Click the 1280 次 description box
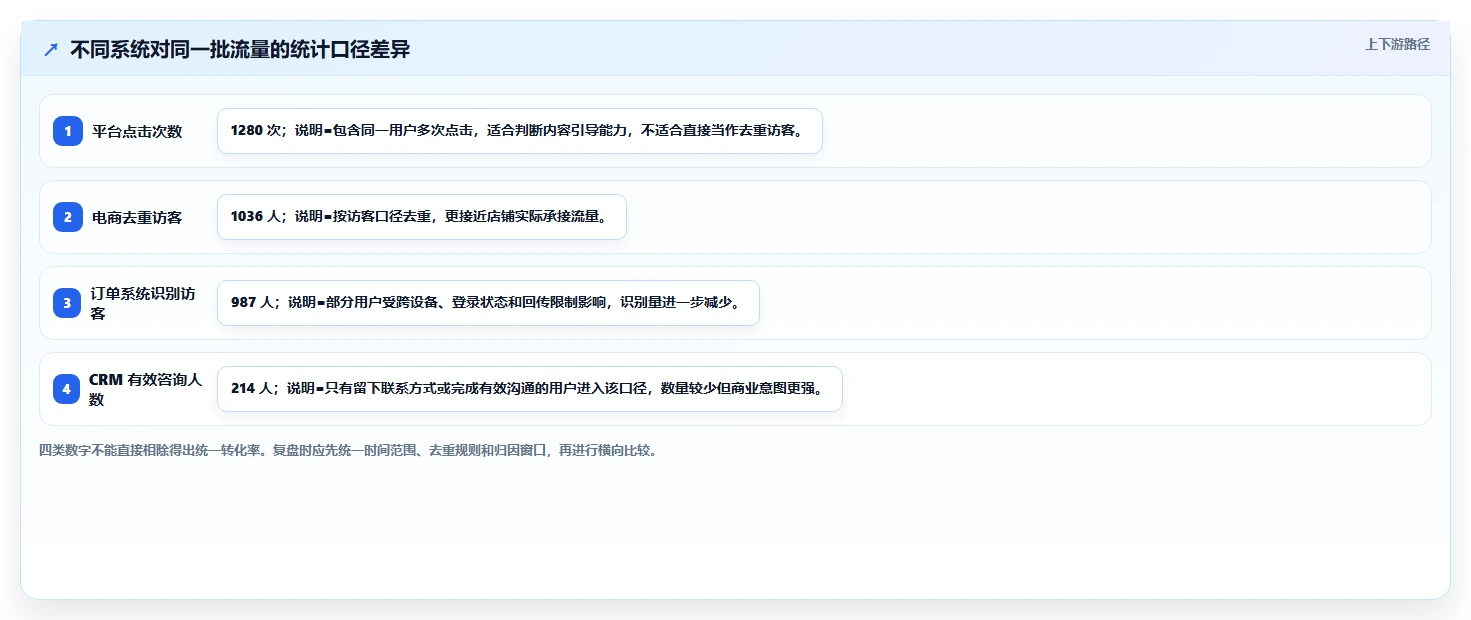1471x620 pixels. click(x=520, y=131)
